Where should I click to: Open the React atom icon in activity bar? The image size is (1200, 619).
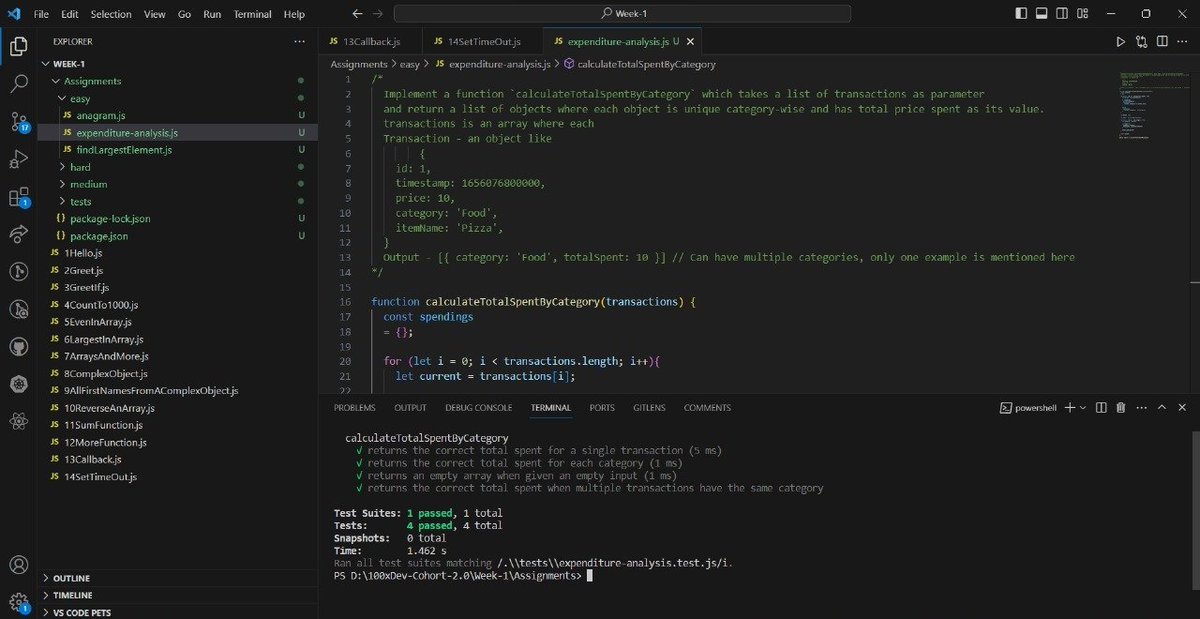18,421
